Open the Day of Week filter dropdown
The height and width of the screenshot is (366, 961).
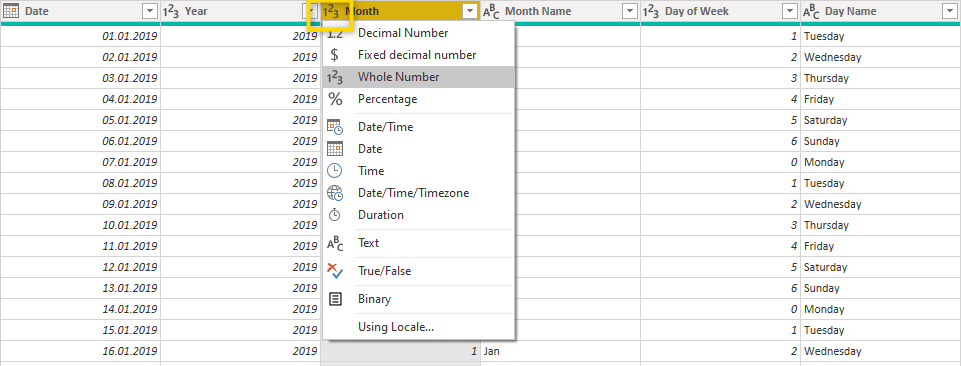coord(790,11)
